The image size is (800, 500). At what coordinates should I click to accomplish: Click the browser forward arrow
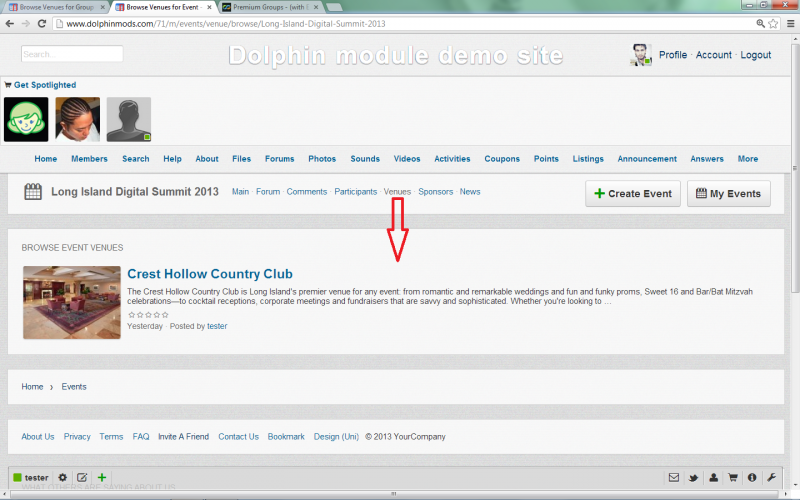coord(26,23)
